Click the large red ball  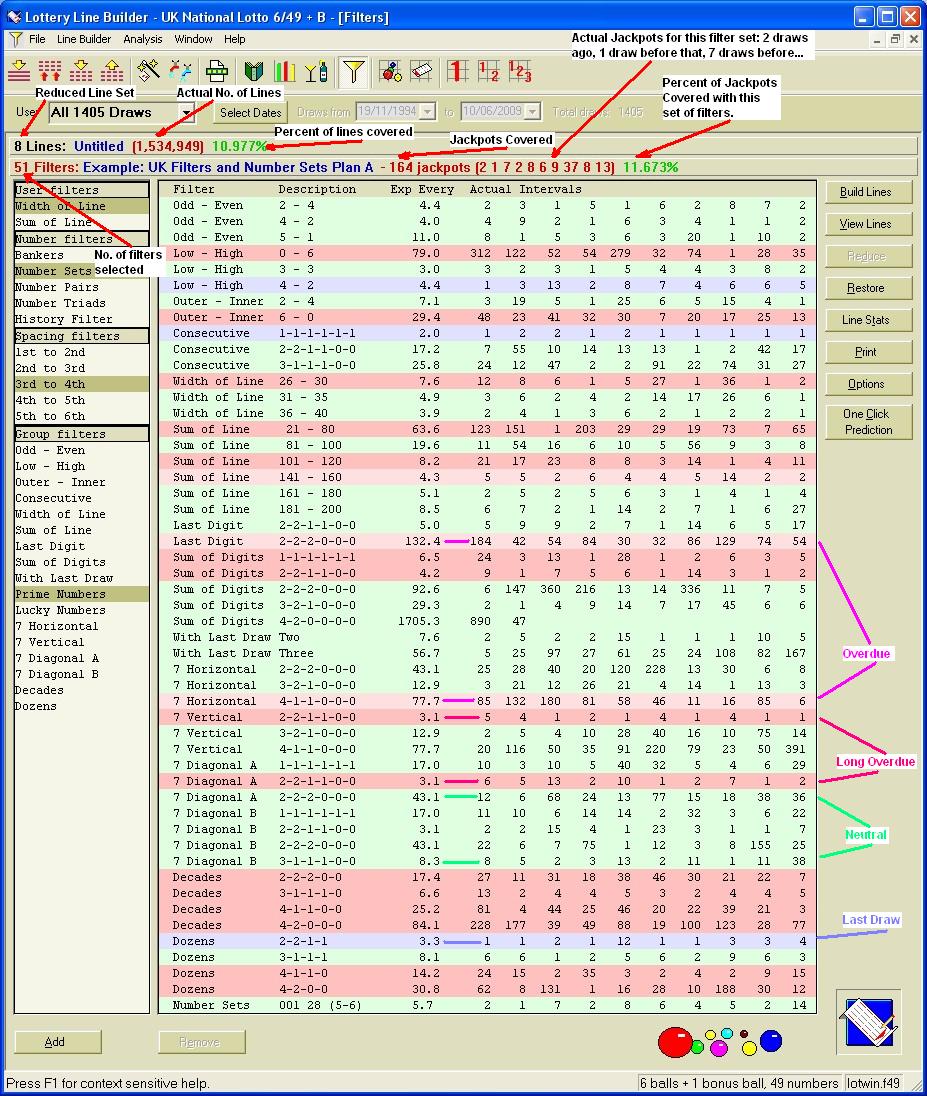tap(675, 1041)
